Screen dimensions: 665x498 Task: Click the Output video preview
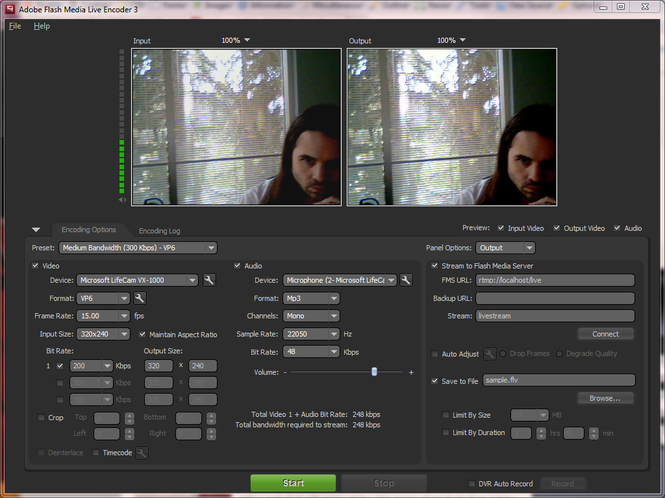452,127
